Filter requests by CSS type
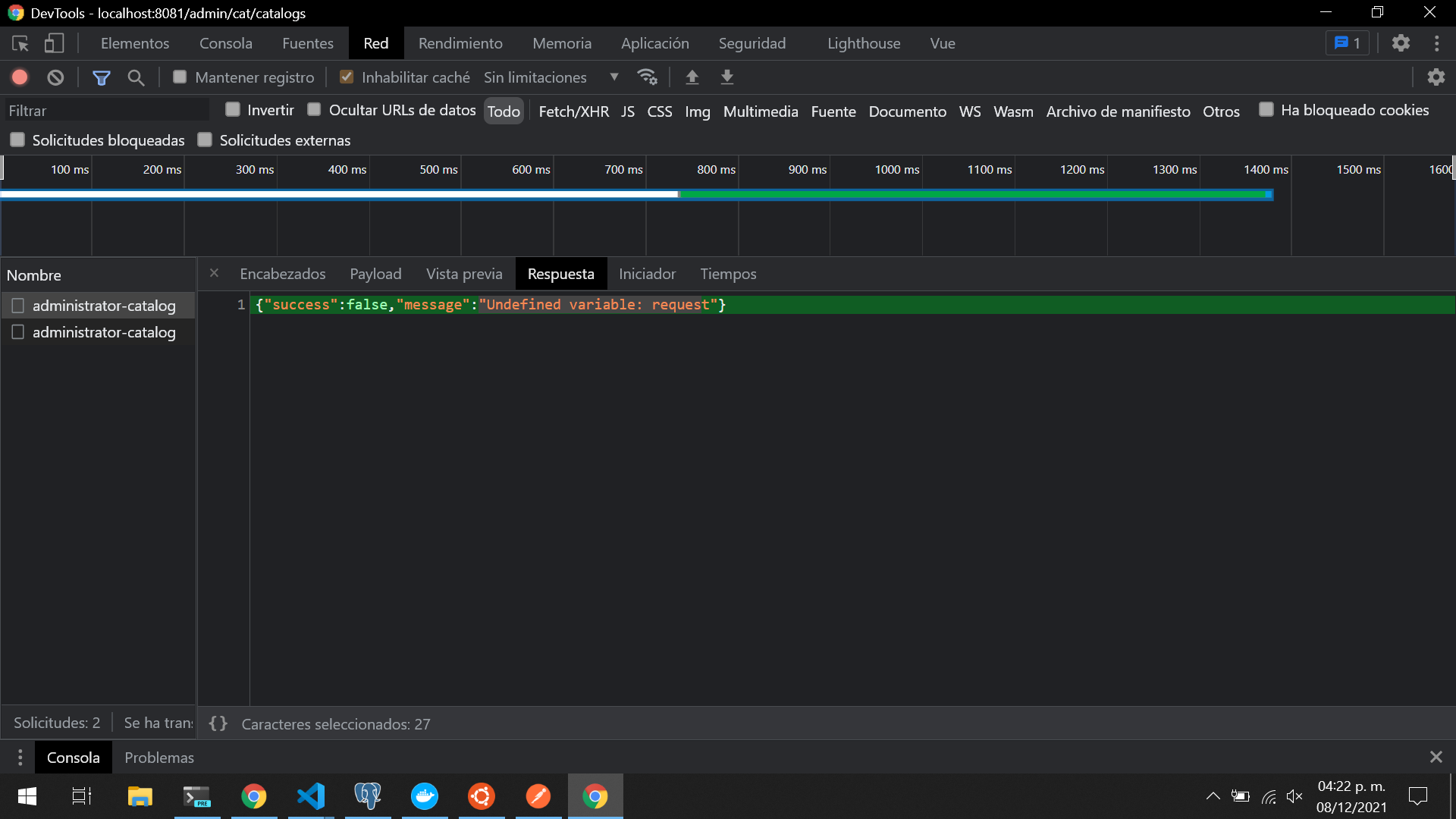The height and width of the screenshot is (819, 1456). [x=660, y=111]
